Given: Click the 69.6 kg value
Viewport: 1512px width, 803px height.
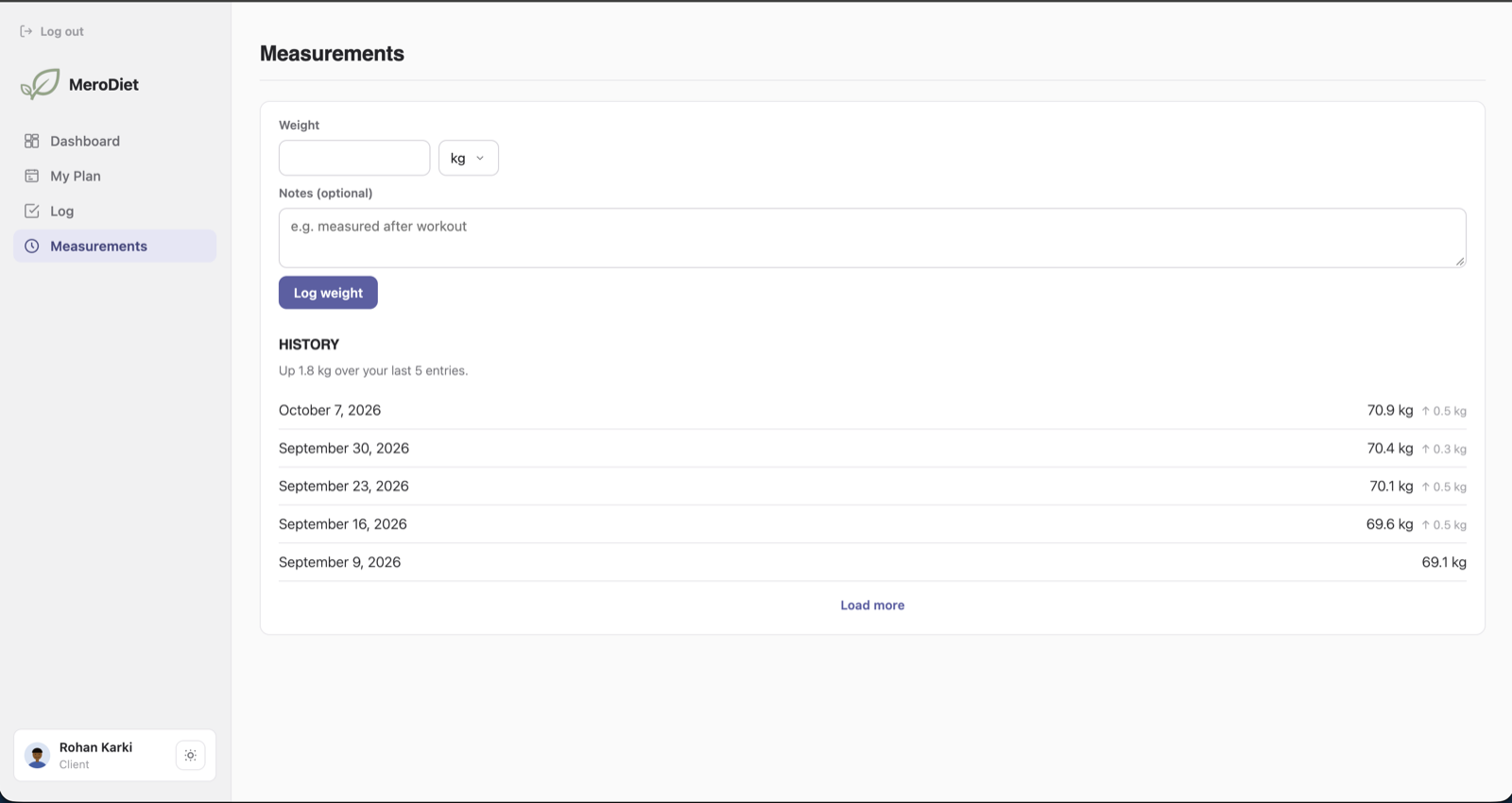Looking at the screenshot, I should (1389, 523).
